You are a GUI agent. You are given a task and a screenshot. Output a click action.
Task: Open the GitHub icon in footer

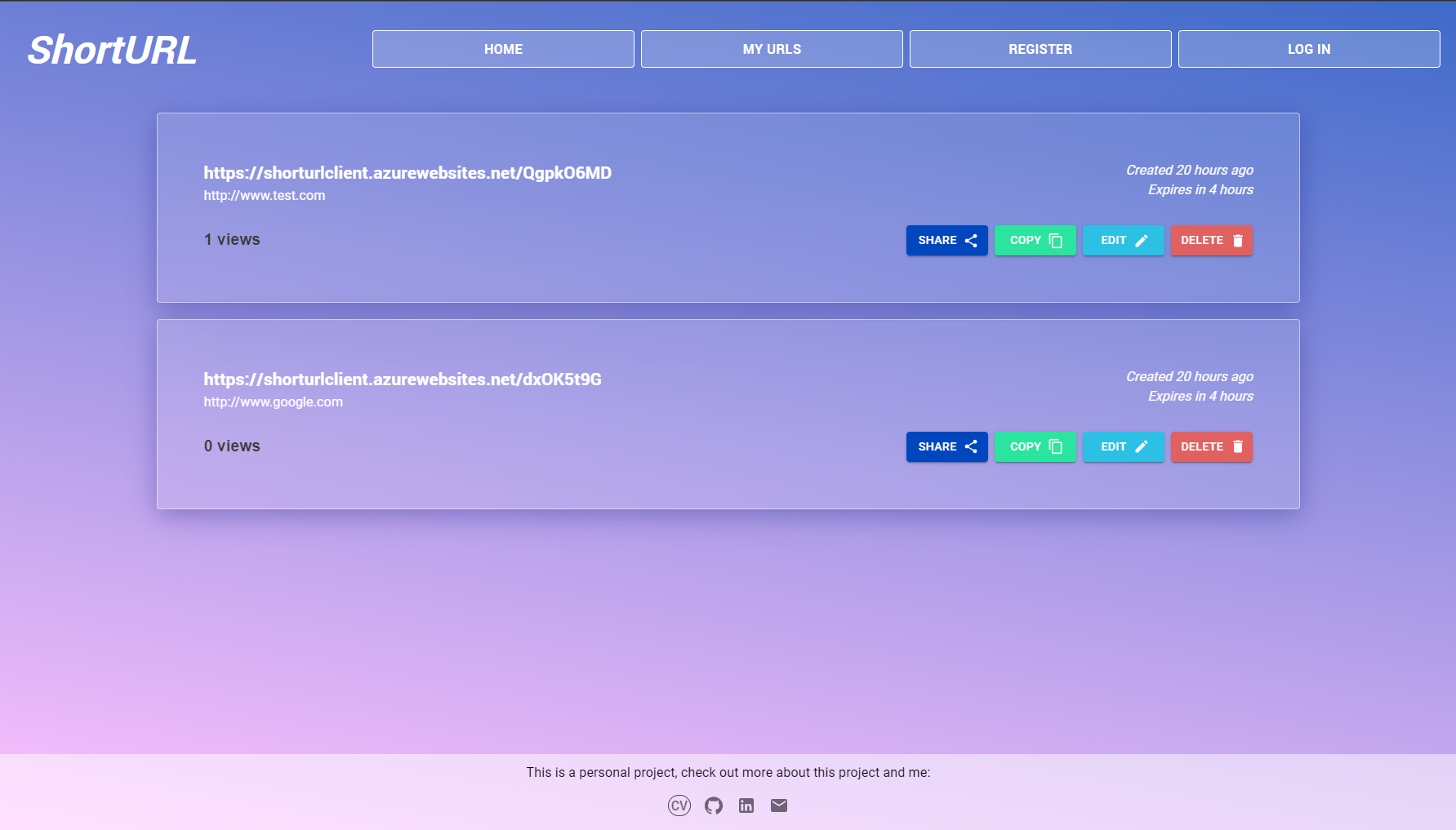click(714, 806)
